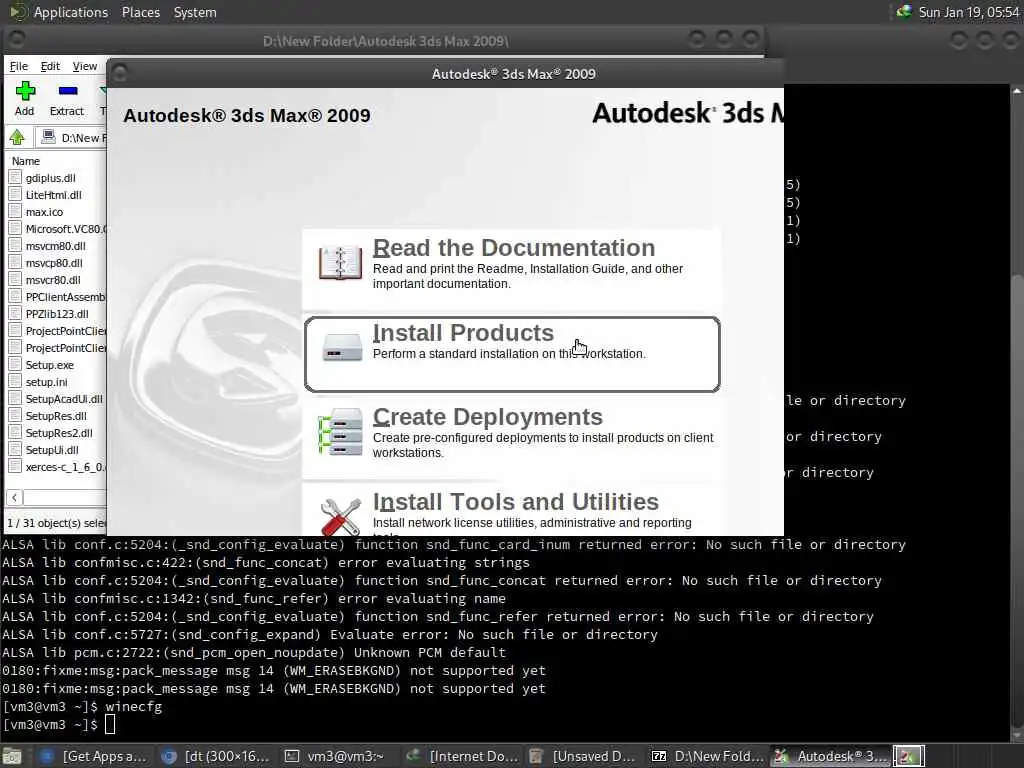Click the Name column header in 7-Zip
Viewport: 1024px width, 768px height.
25,161
